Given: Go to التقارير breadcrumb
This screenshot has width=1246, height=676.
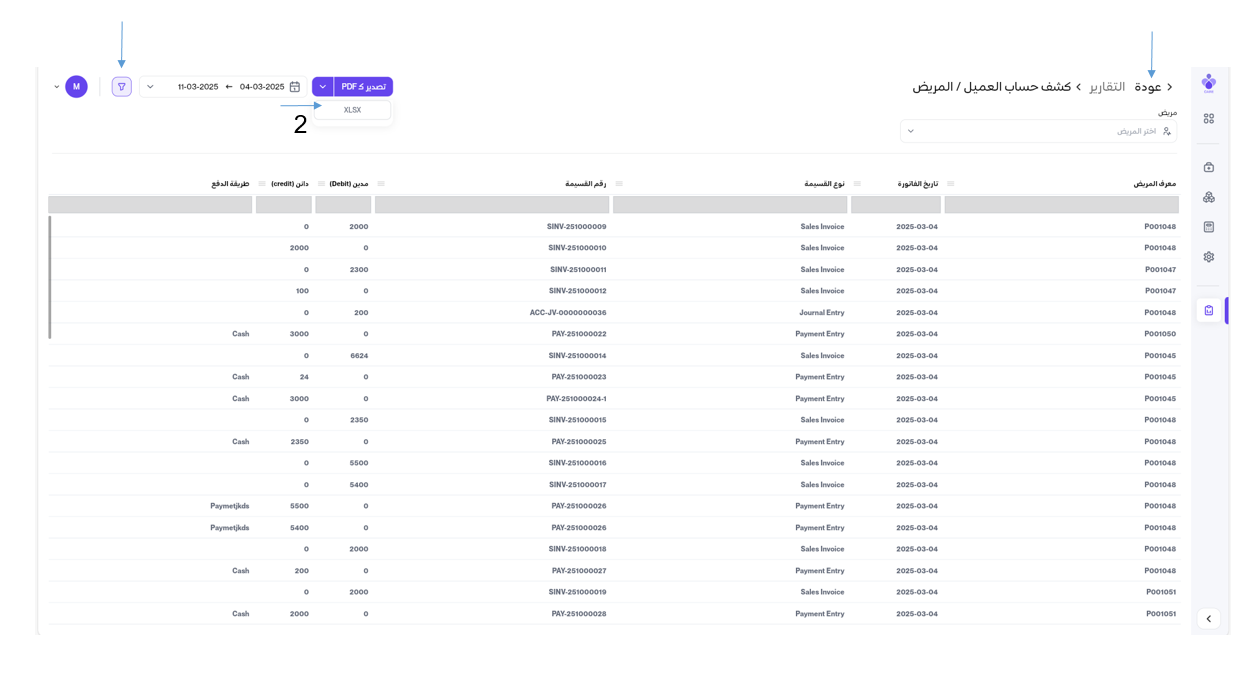Looking at the screenshot, I should click(x=1107, y=87).
